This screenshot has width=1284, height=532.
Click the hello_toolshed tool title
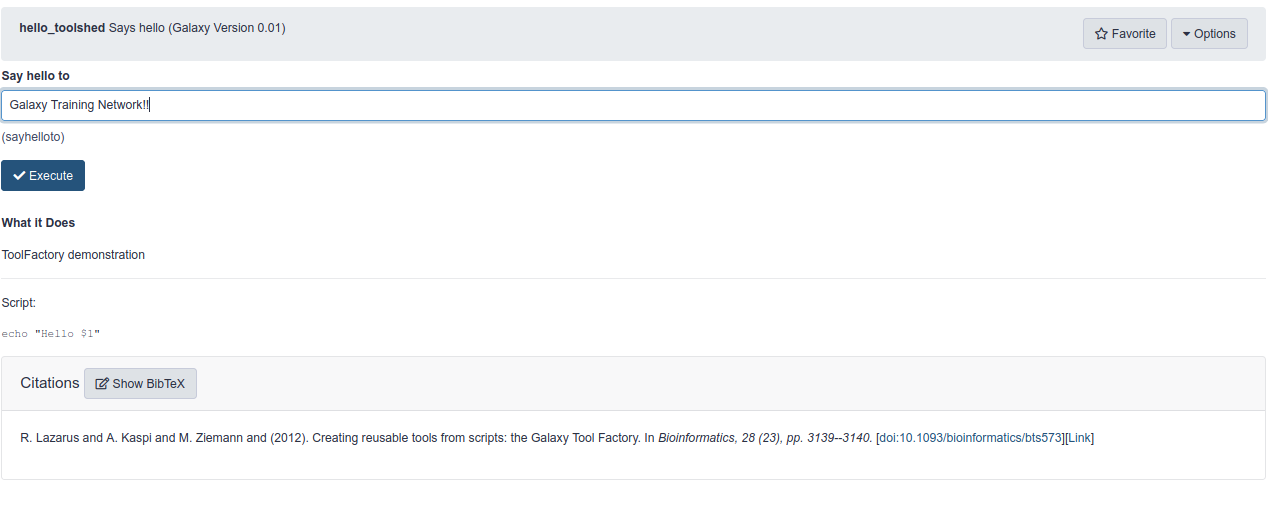click(62, 28)
